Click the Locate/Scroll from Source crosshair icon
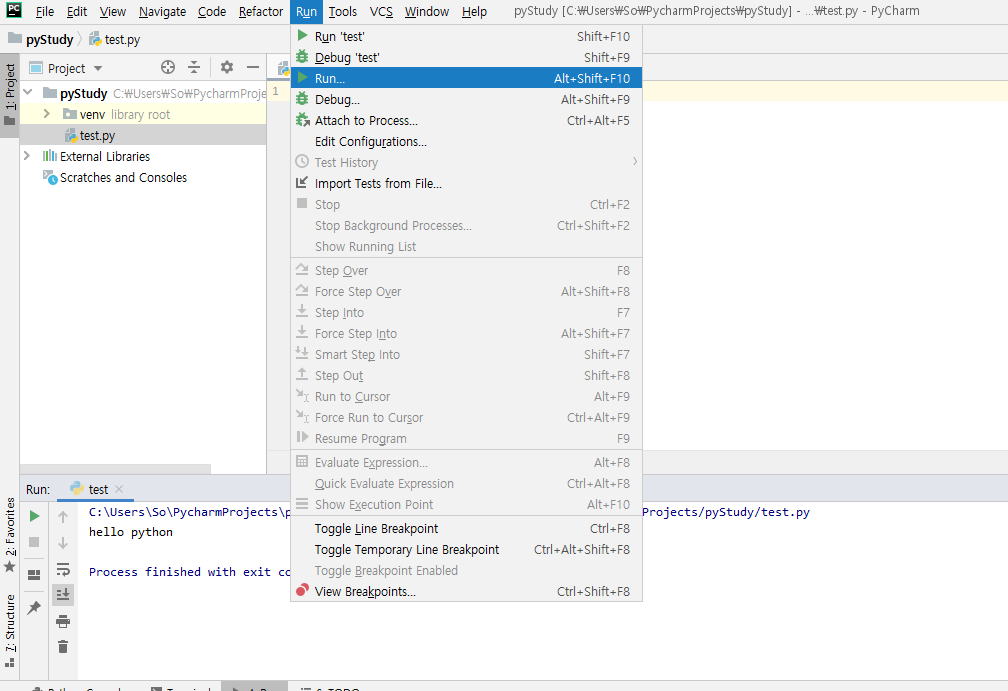 coord(168,67)
